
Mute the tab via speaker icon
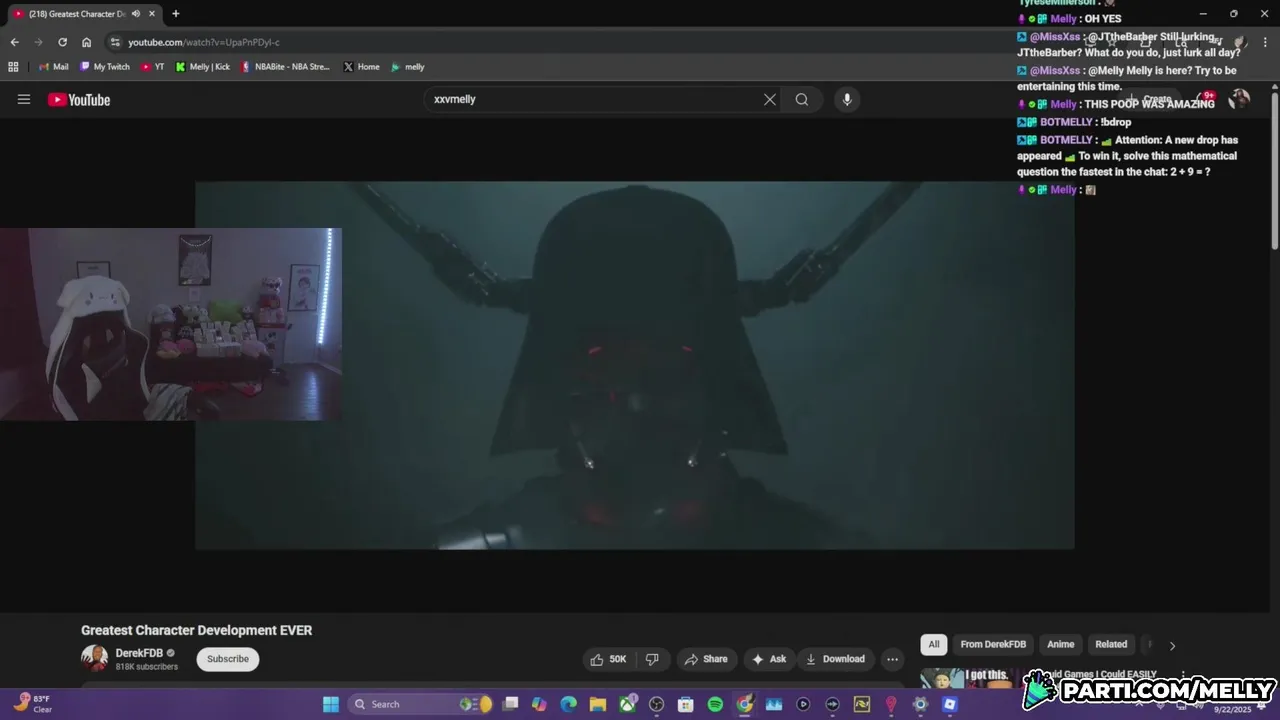coord(136,14)
